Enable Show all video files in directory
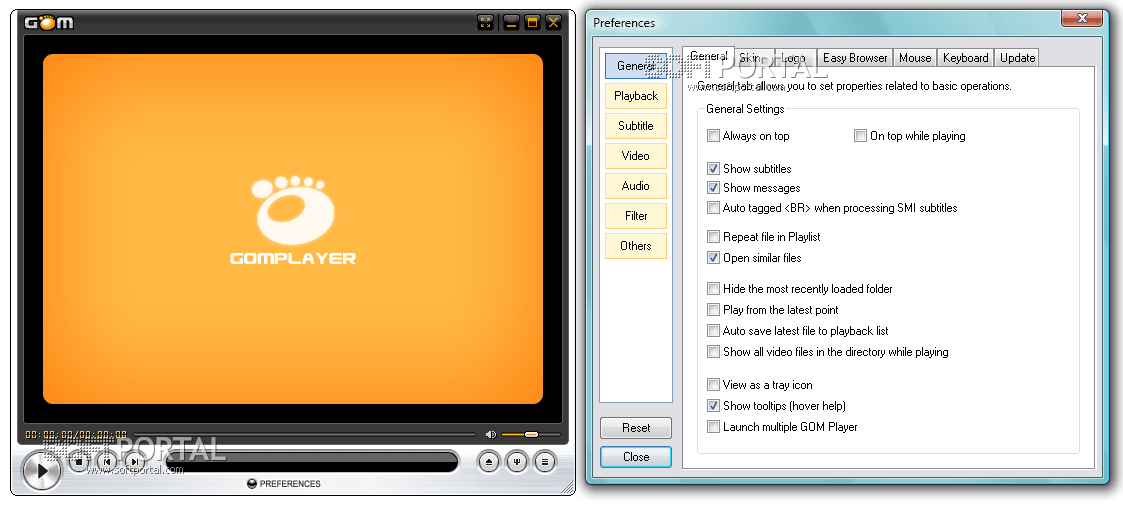 pos(713,352)
